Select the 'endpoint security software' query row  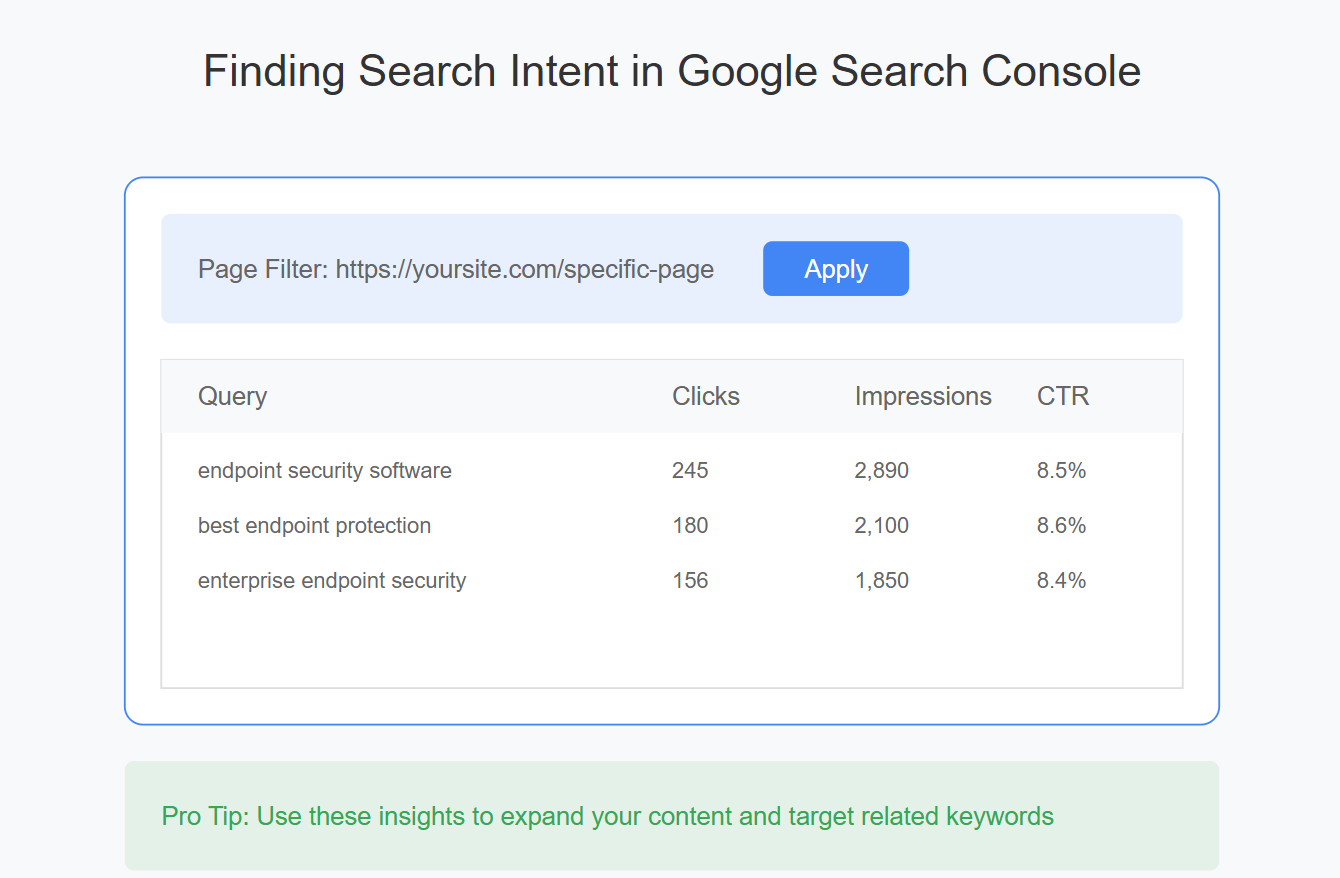point(672,470)
